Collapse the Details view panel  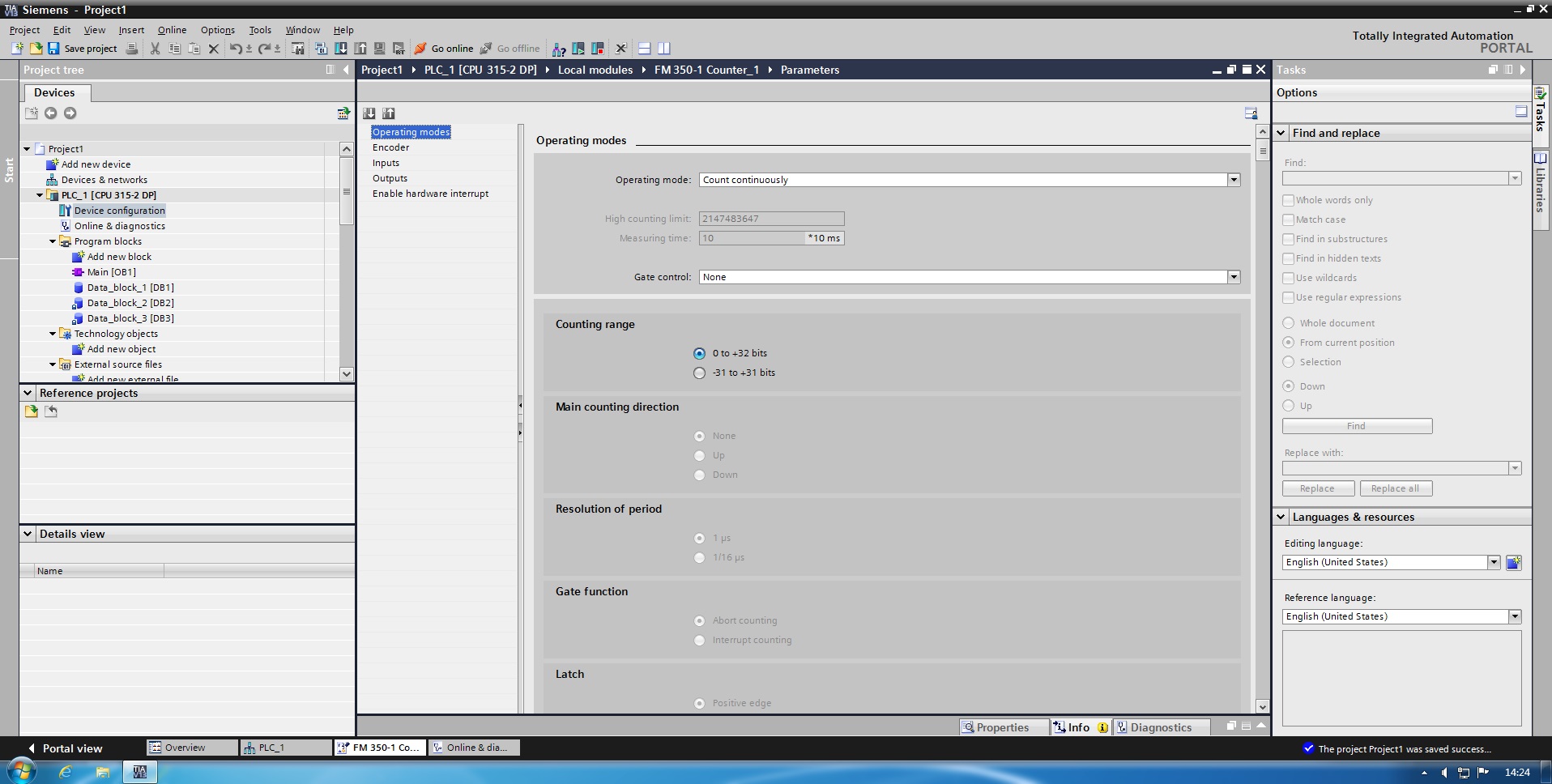pos(28,534)
